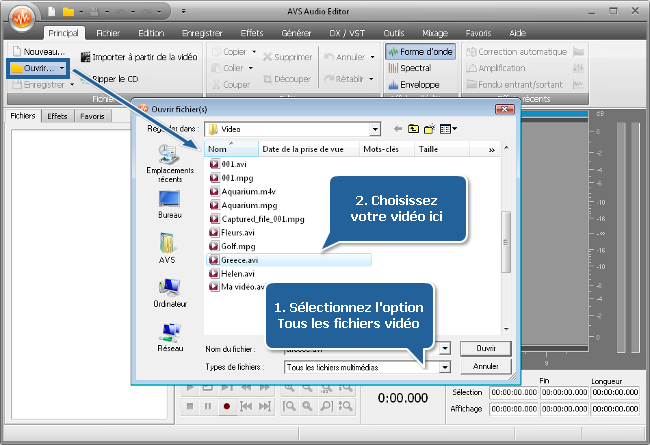Click the back arrow icon in the dialog
This screenshot has height=445, width=650.
pos(398,129)
